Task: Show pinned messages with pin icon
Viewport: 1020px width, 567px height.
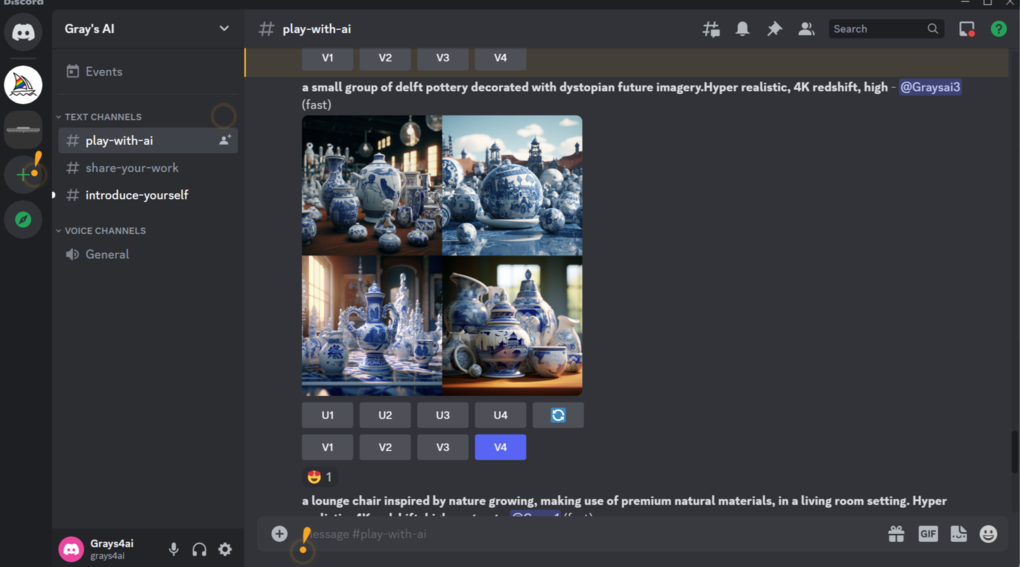Action: [774, 29]
